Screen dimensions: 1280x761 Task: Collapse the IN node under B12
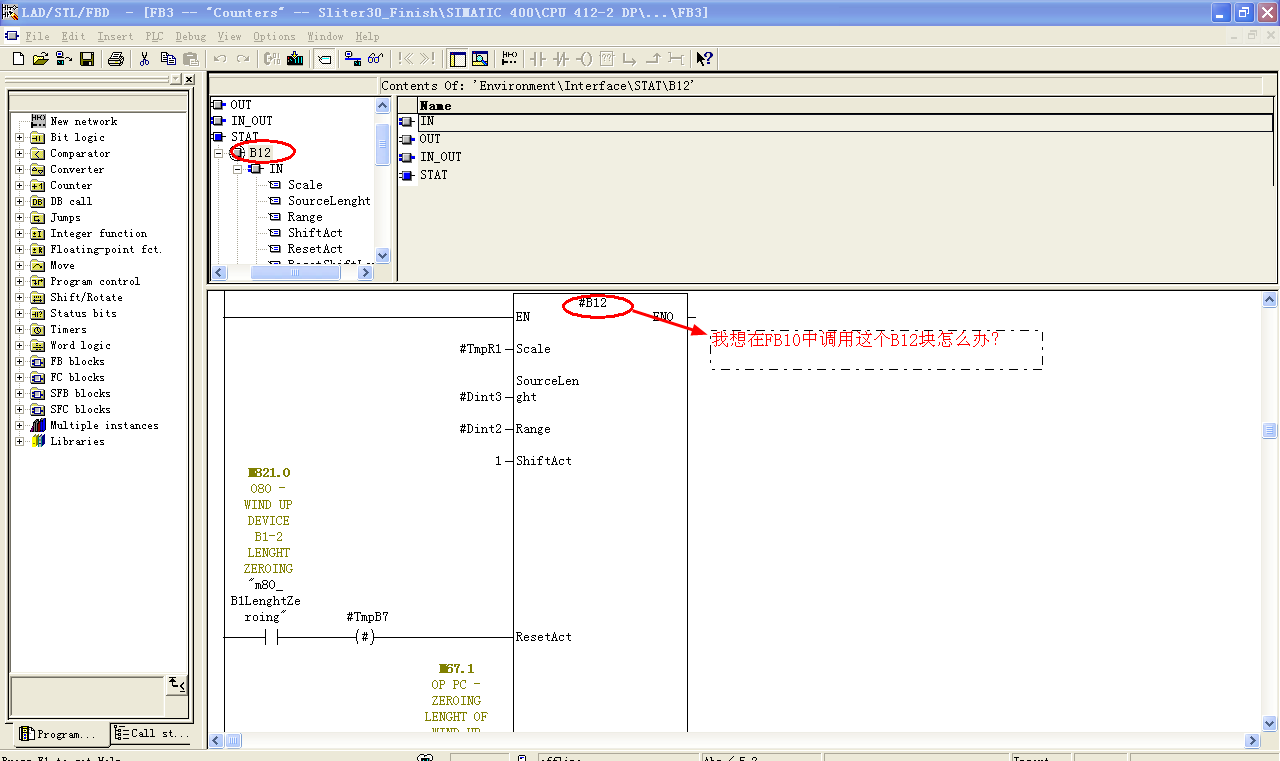pyautogui.click(x=238, y=169)
